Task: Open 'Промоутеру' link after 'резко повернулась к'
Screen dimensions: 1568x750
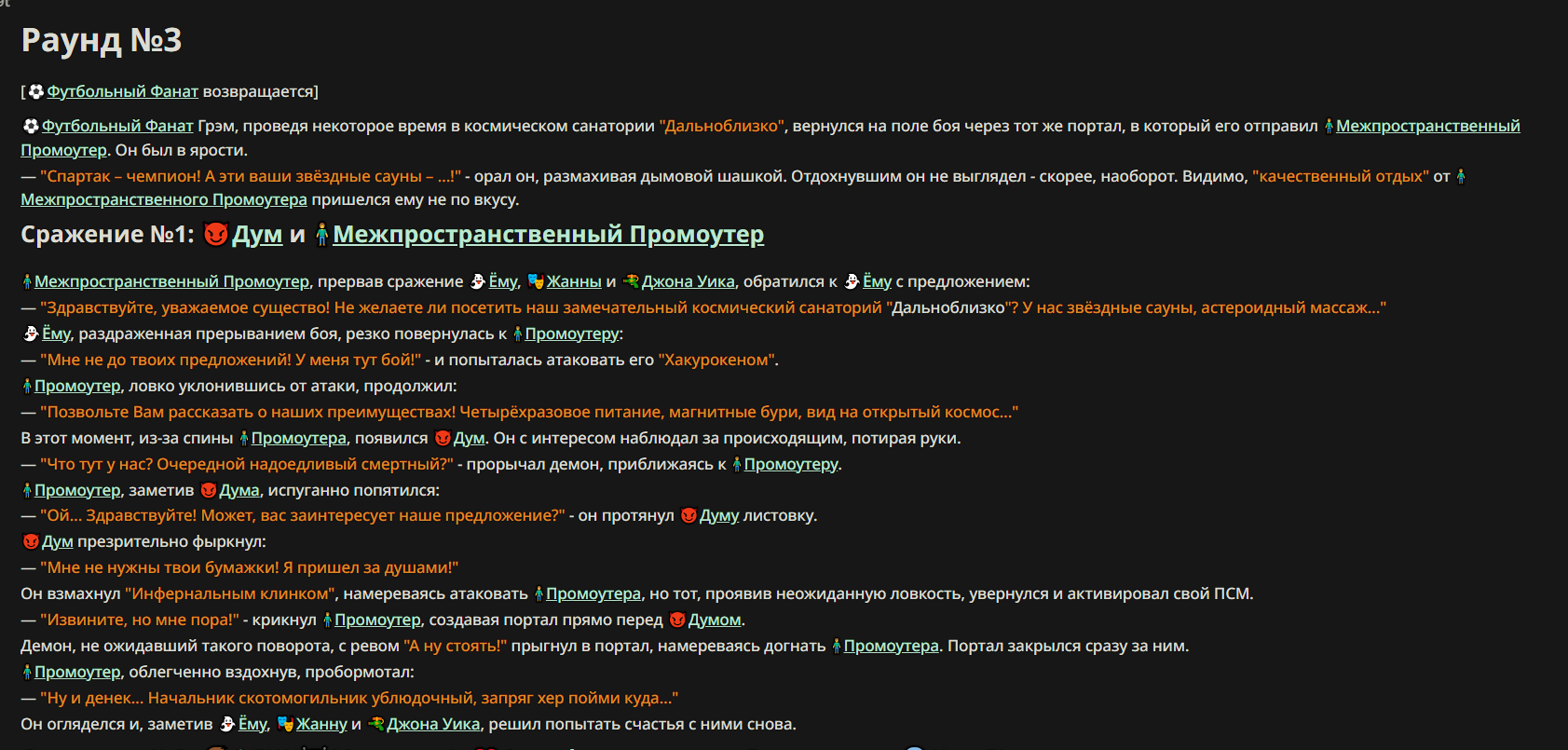Action: (x=572, y=334)
